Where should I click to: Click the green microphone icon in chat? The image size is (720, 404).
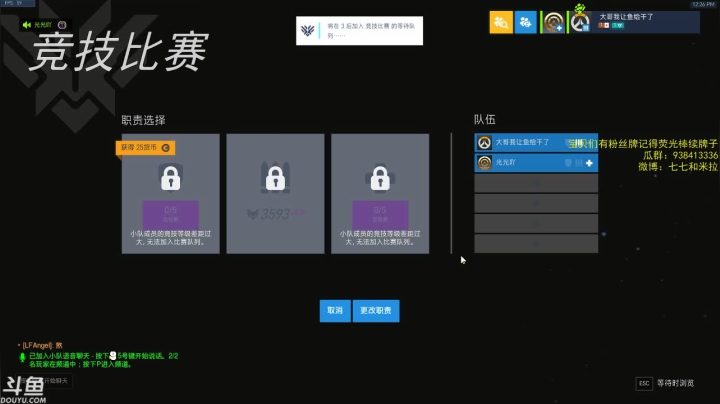22,357
